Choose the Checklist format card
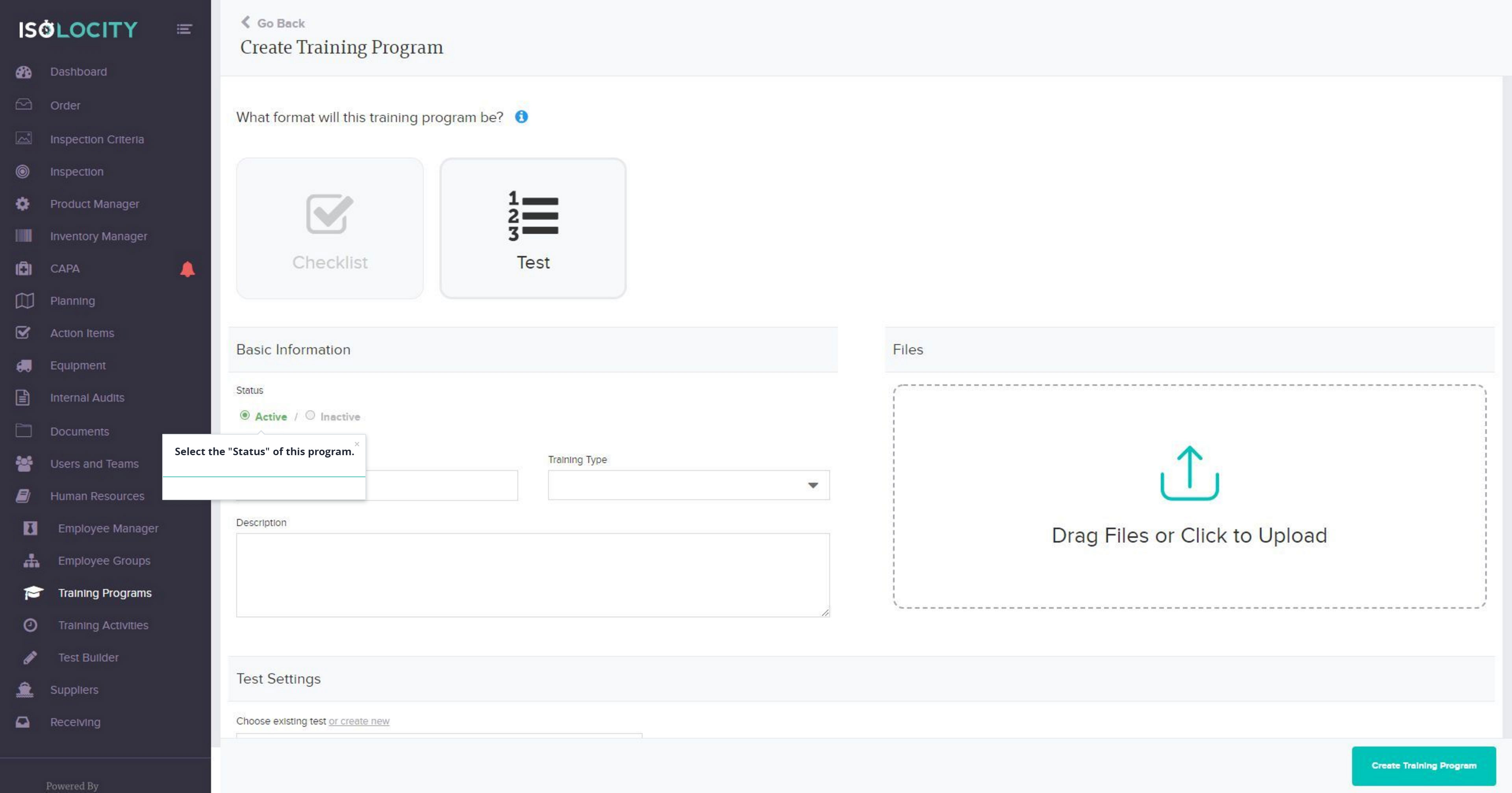Screen dimensions: 1512x793 pos(330,228)
